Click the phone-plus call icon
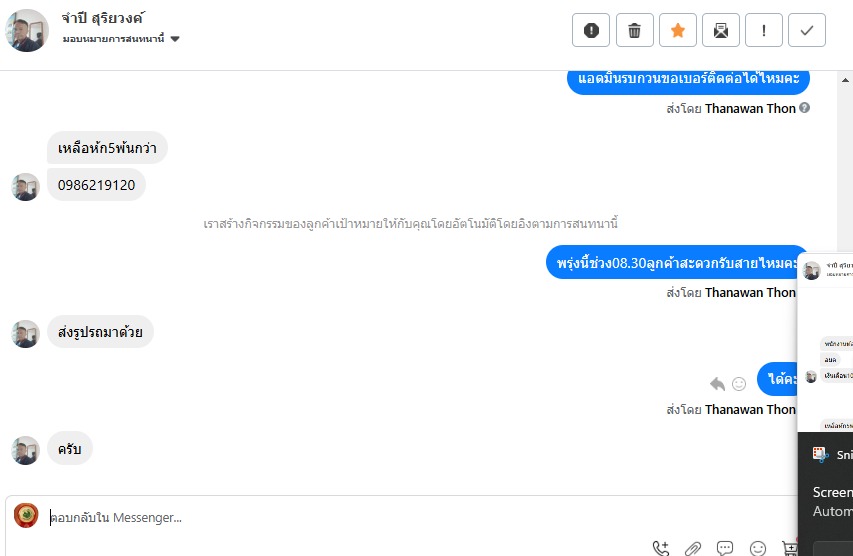This screenshot has height=556, width=853. click(x=660, y=548)
